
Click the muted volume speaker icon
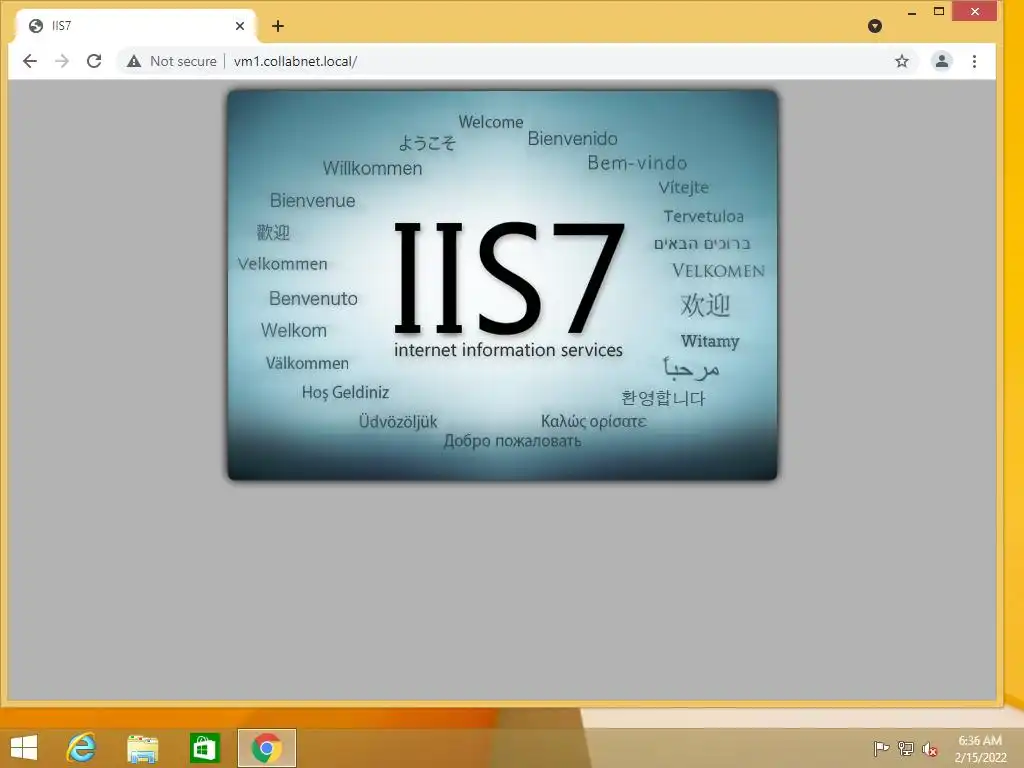point(930,749)
